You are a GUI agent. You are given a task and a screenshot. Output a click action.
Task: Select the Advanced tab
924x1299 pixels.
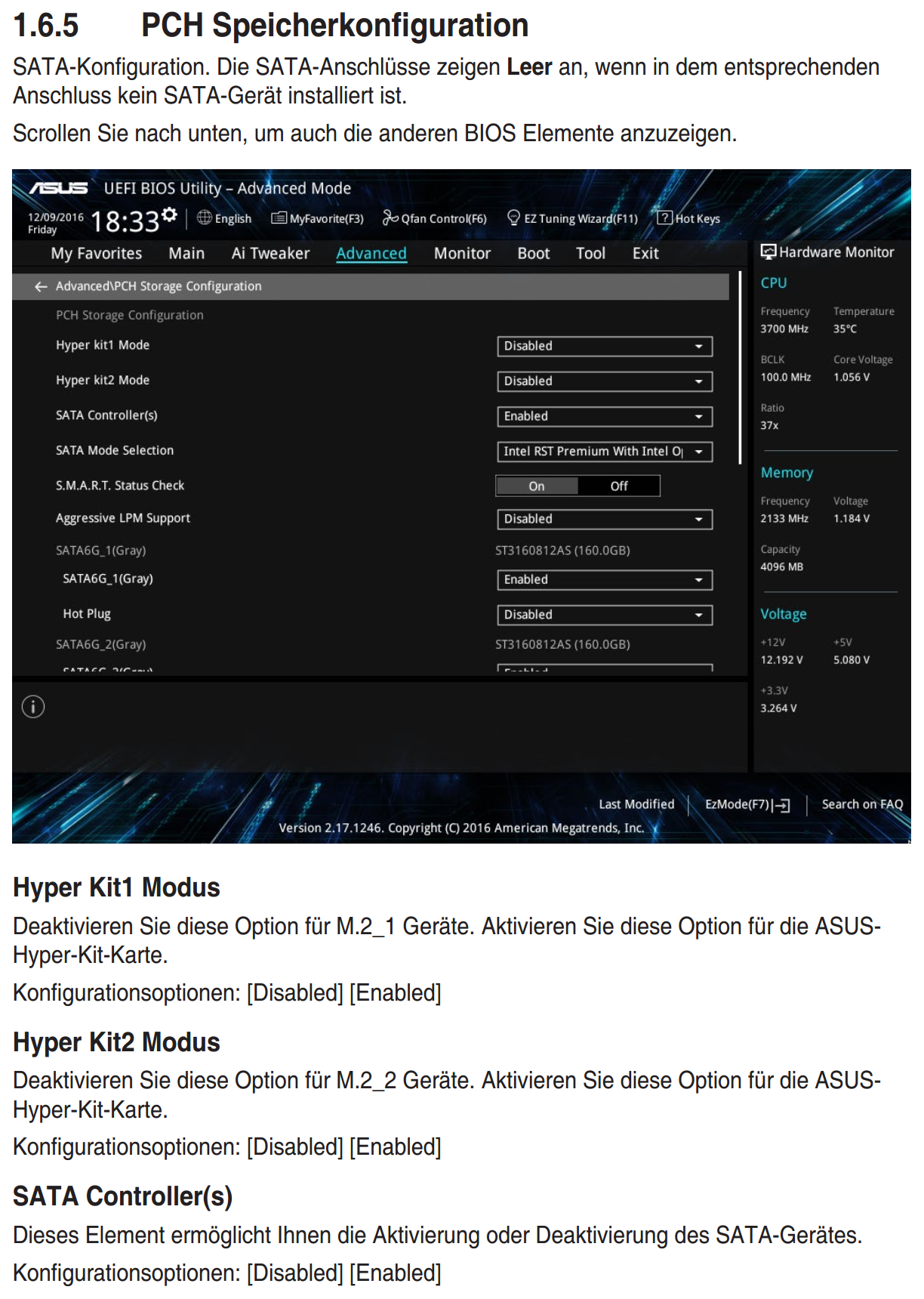point(371,254)
